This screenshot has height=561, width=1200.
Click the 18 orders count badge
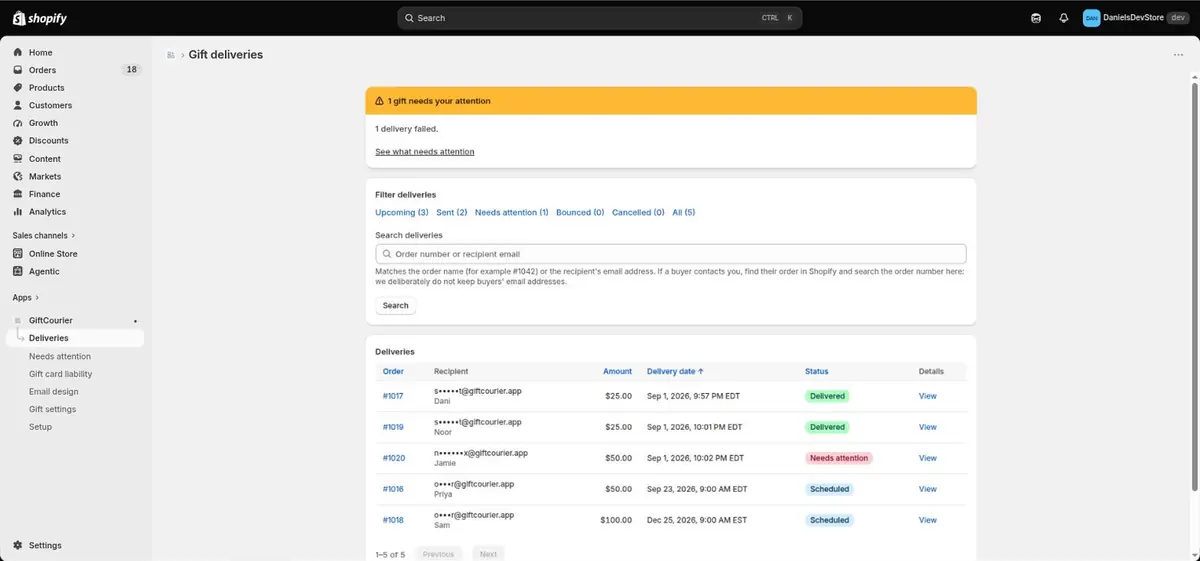coord(131,70)
